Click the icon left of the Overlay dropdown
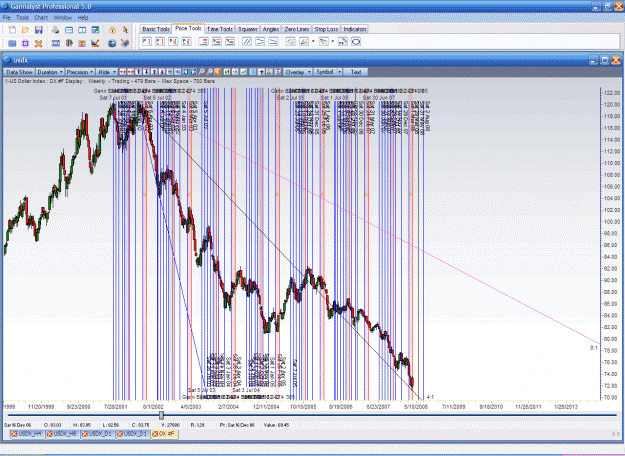Image resolution: width=625 pixels, height=456 pixels. (x=278, y=72)
